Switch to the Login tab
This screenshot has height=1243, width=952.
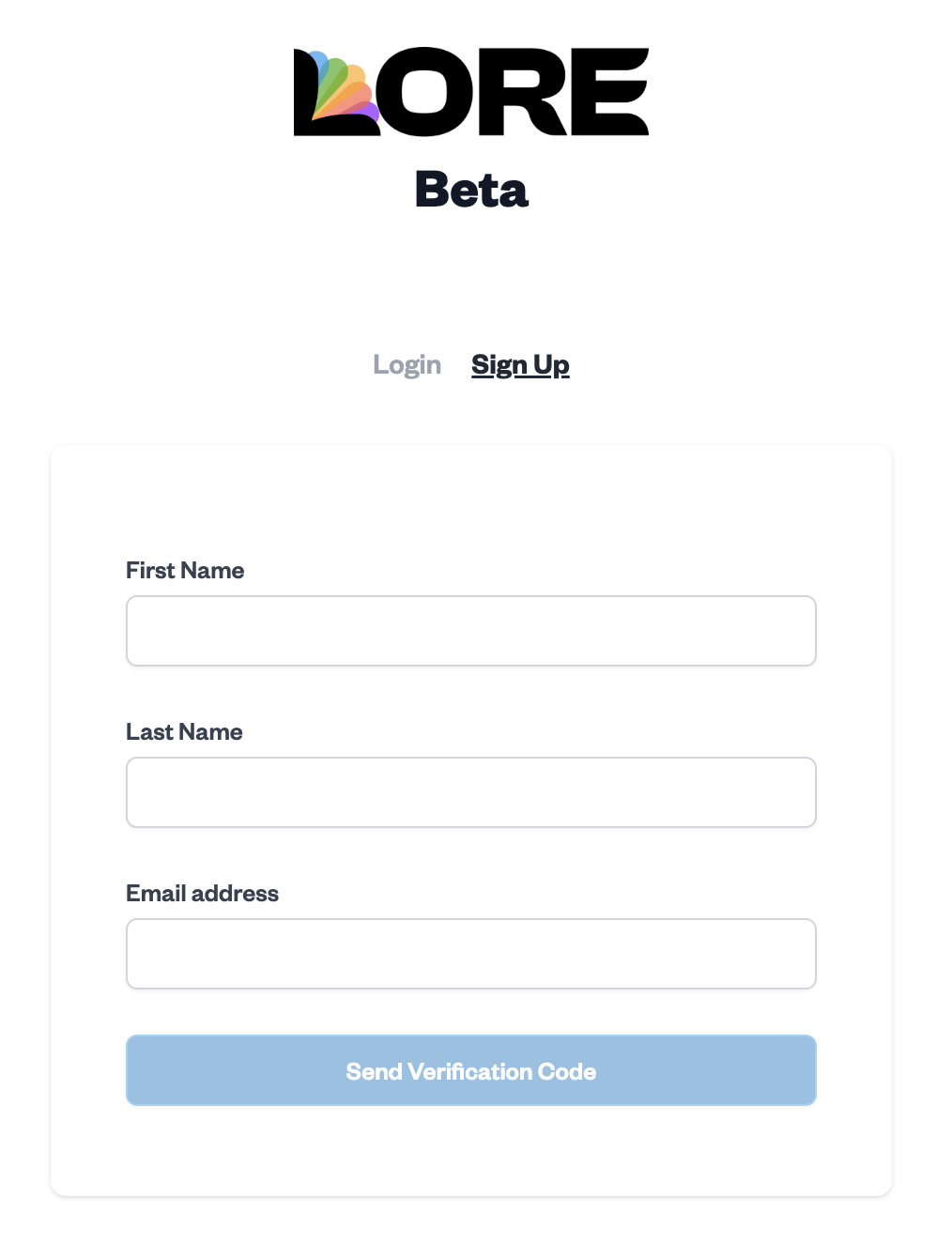[x=407, y=364]
